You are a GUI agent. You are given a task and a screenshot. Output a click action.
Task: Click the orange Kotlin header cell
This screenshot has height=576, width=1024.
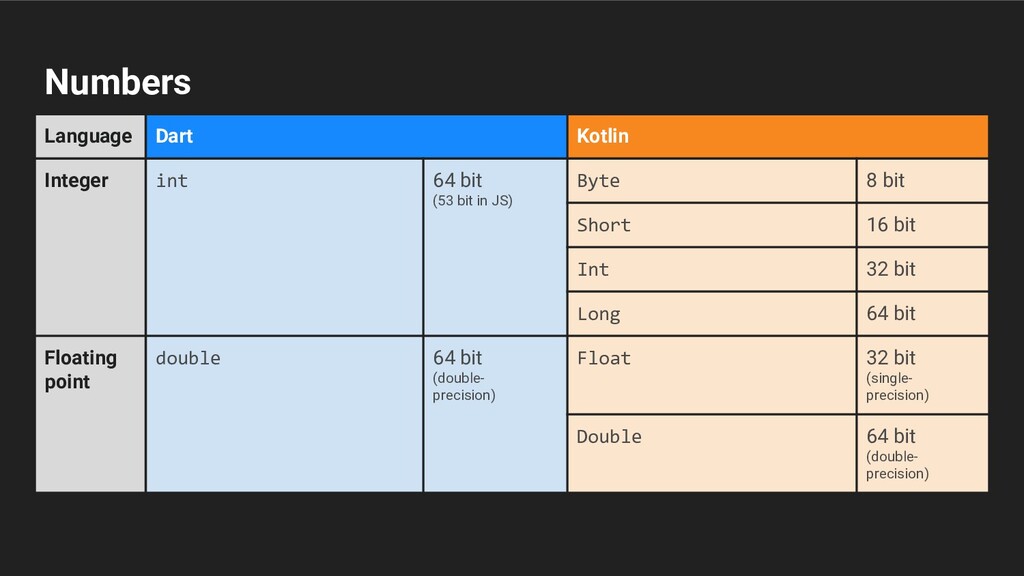777,136
